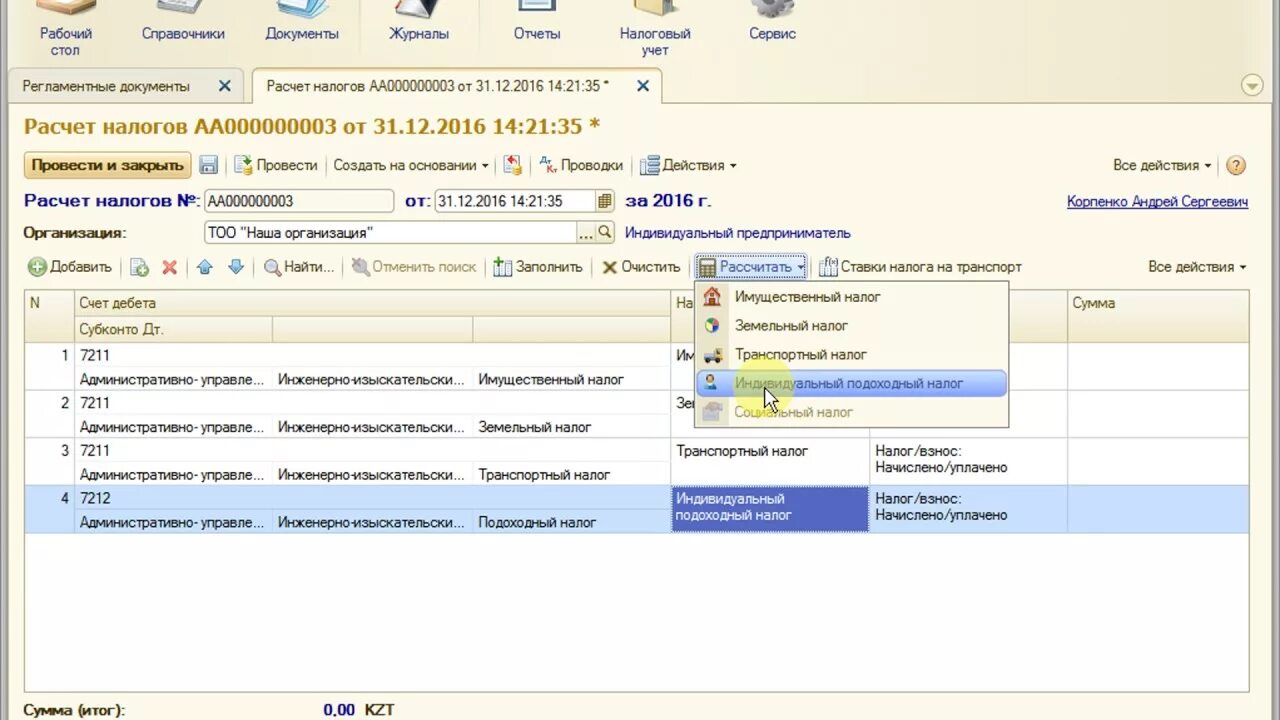The height and width of the screenshot is (720, 1280).
Task: Open the Журналы section
Action: click(419, 22)
